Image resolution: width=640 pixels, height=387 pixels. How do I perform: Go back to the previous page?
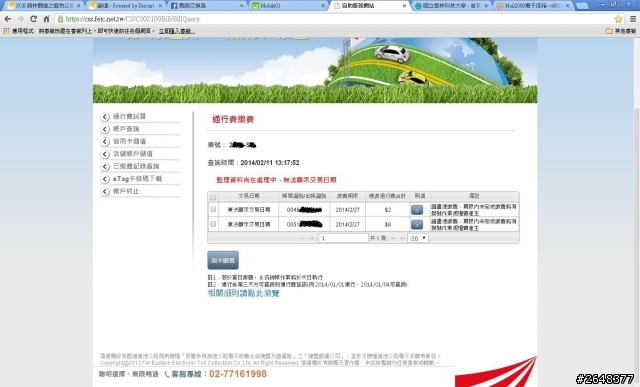(8, 19)
